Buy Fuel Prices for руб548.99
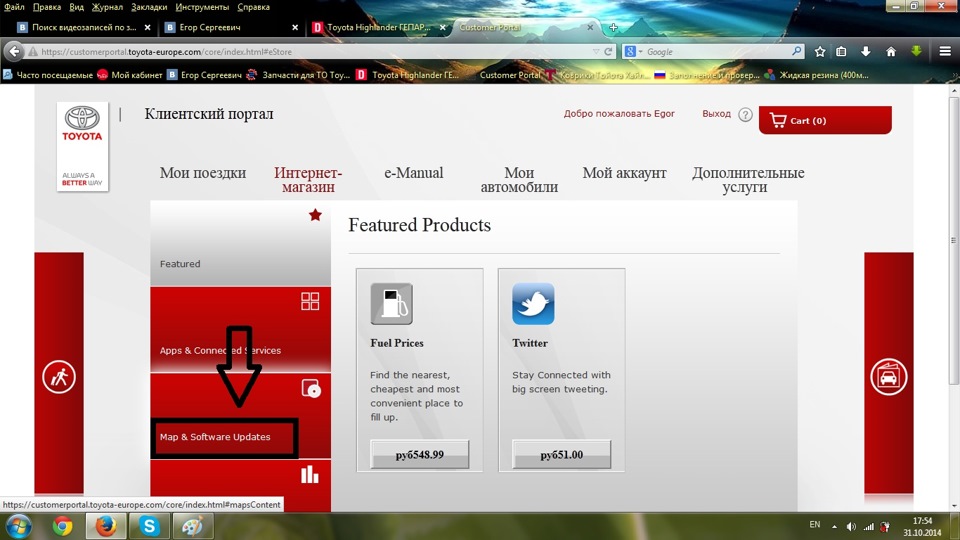960x540 pixels. 419,454
